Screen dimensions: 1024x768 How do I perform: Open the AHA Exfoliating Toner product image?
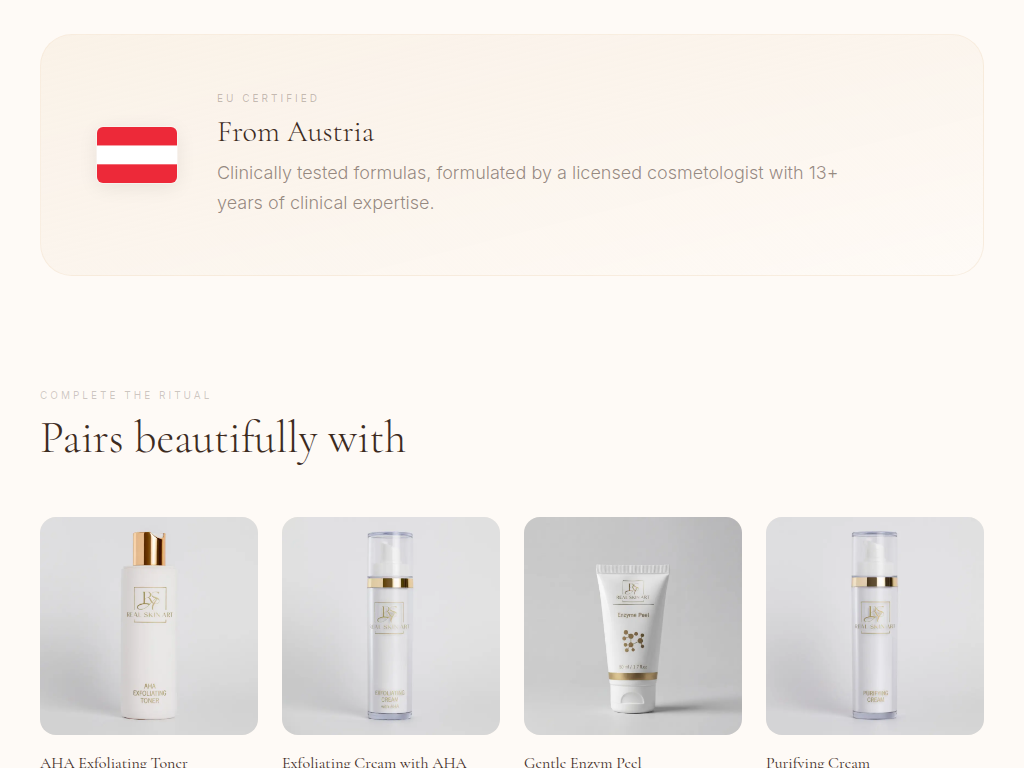149,626
